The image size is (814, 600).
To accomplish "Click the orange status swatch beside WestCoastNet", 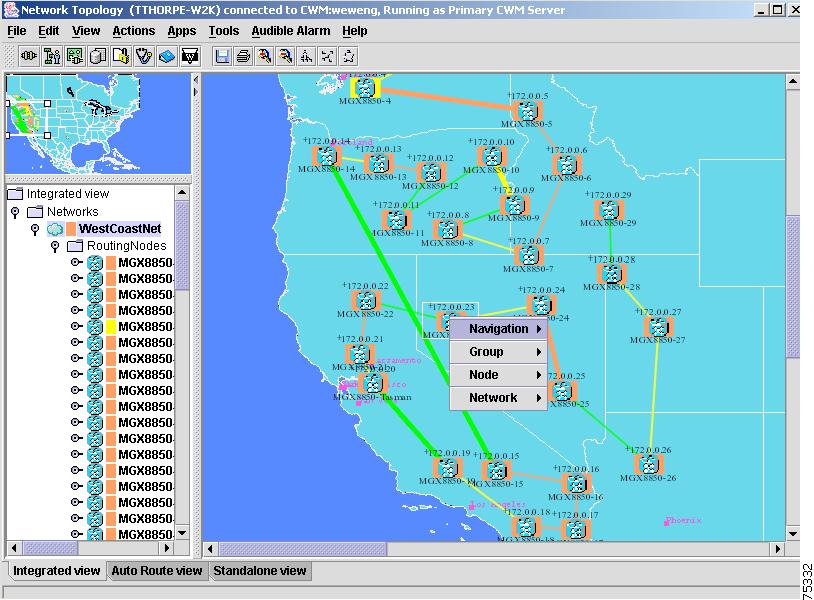I will point(71,229).
